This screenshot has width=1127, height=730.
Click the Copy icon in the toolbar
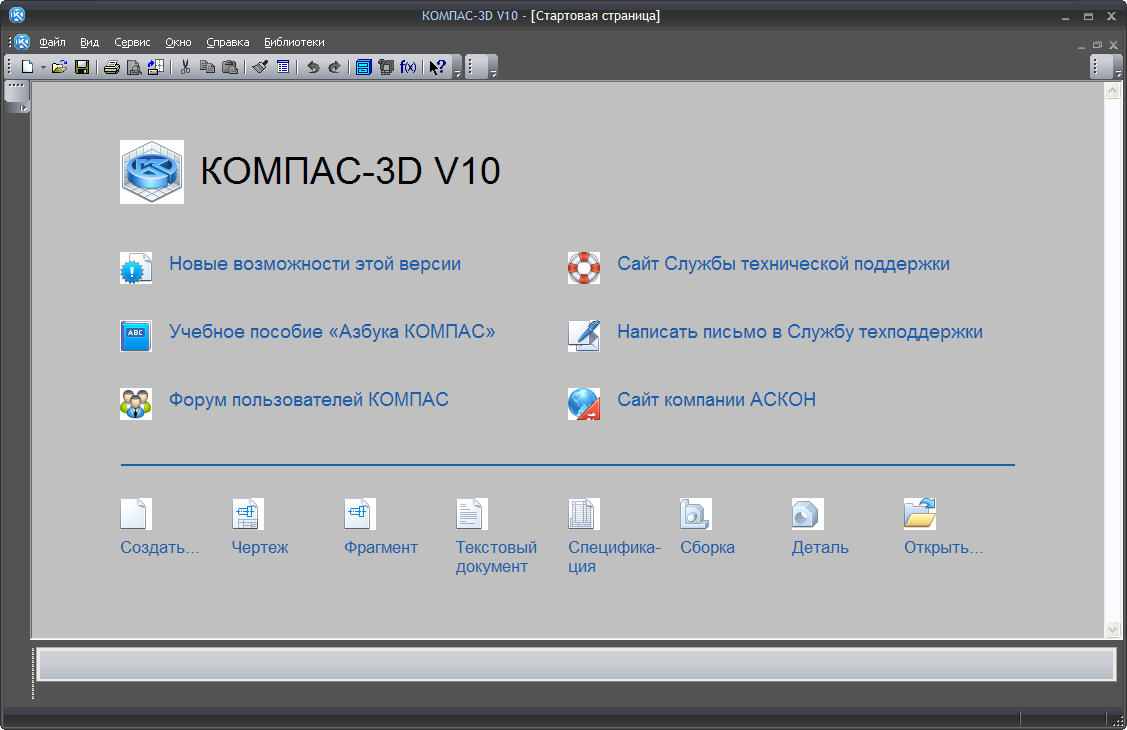(x=208, y=68)
